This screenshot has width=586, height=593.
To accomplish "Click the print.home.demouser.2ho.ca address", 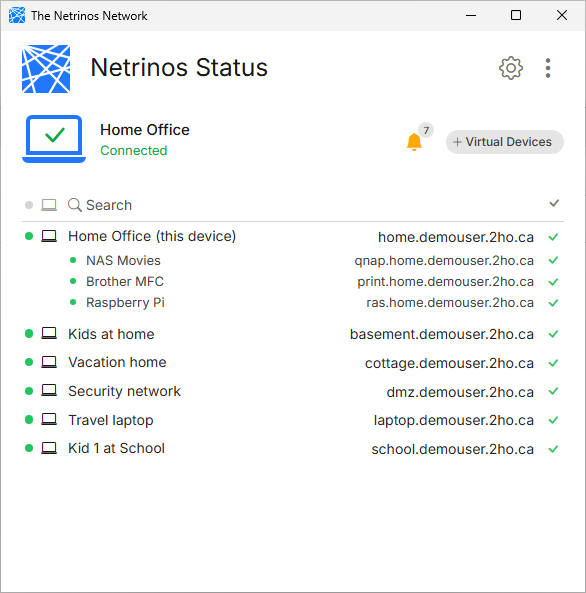I will tap(446, 282).
